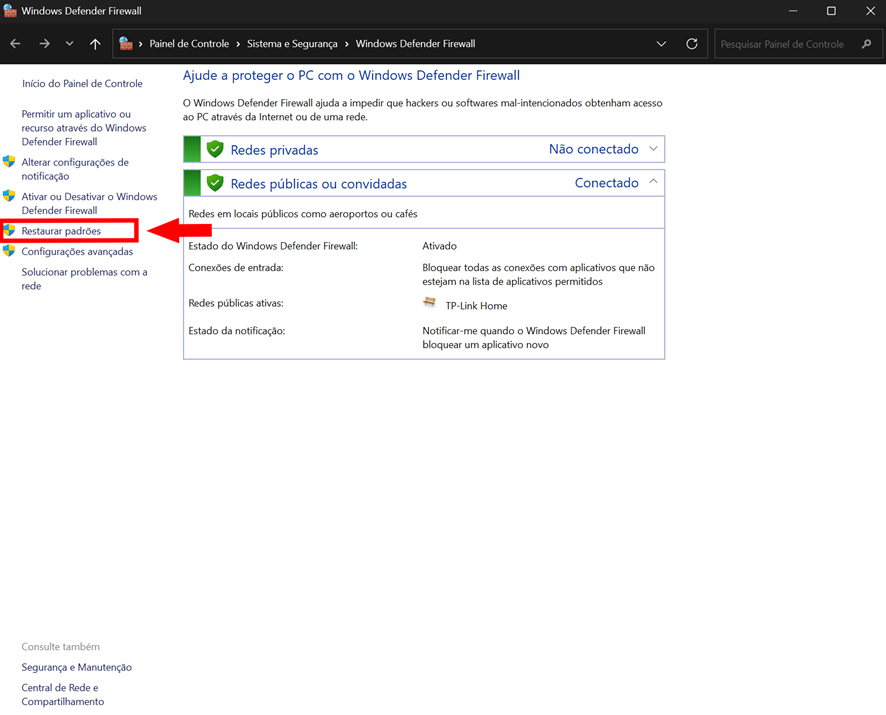Image resolution: width=886 pixels, height=715 pixels.
Task: Open Configurações avançadas link
Action: click(77, 252)
